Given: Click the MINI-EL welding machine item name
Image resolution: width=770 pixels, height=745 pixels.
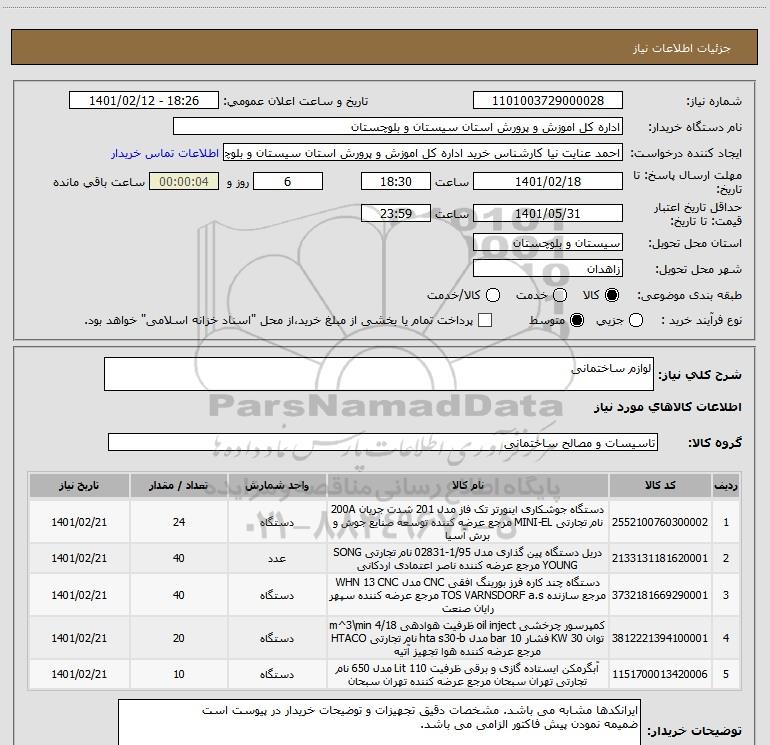Looking at the screenshot, I should pos(468,522).
